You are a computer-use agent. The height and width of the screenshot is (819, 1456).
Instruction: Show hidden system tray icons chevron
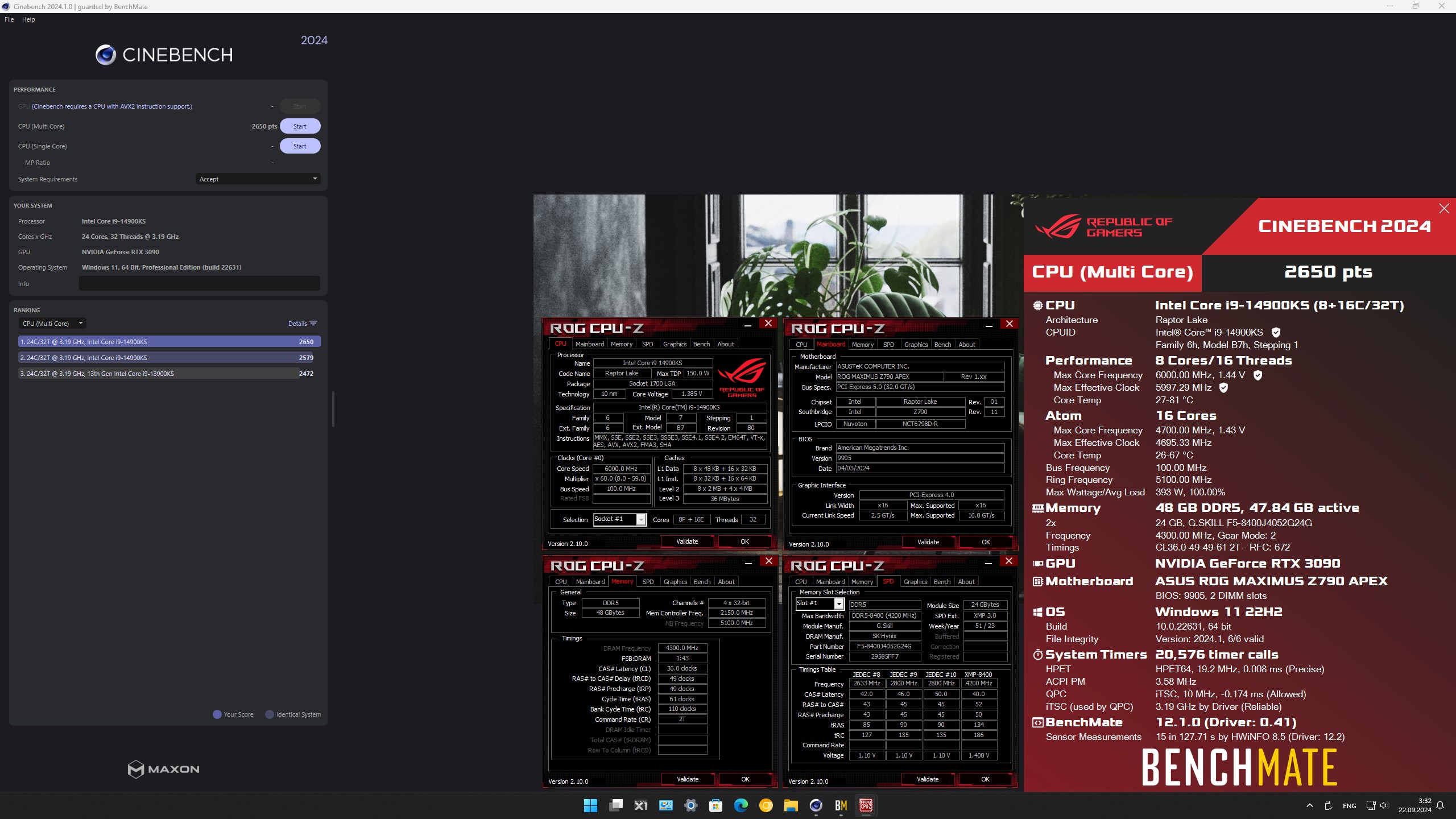coord(1309,805)
